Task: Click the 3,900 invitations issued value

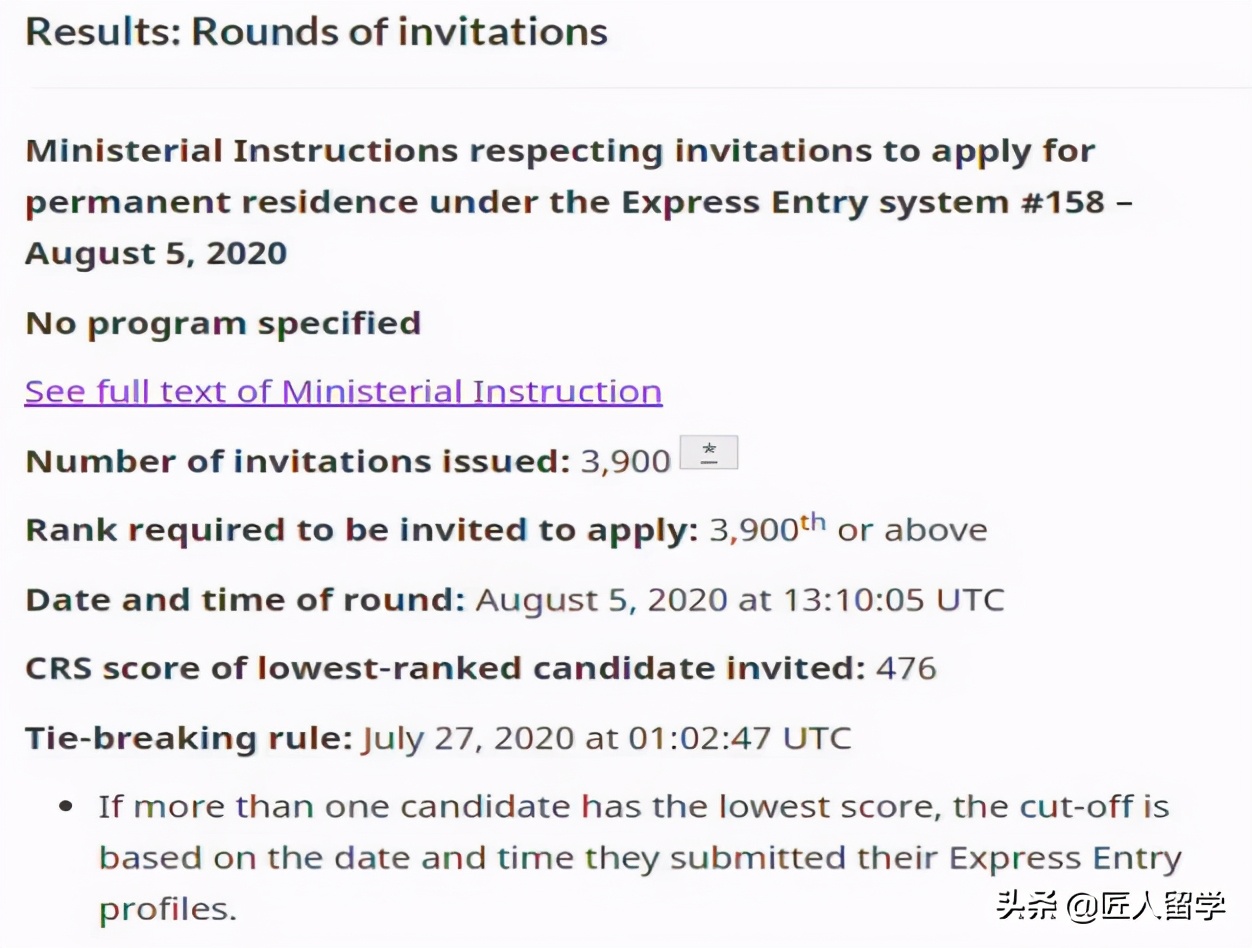Action: [625, 461]
